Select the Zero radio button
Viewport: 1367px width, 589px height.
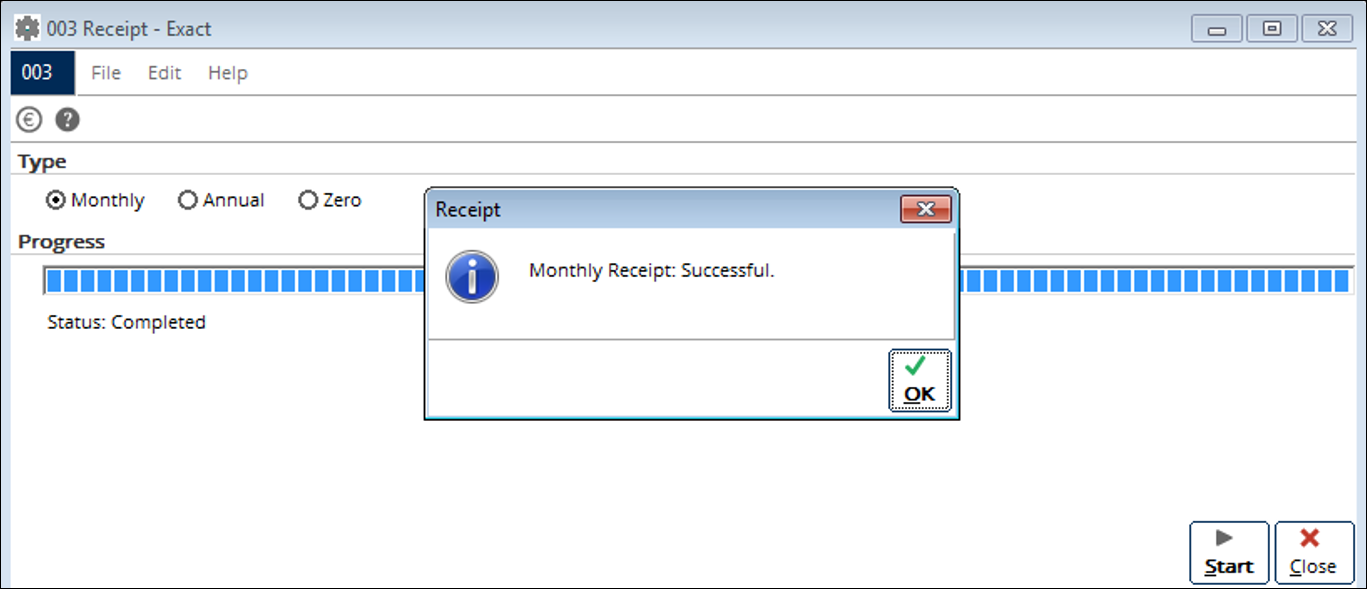pos(308,200)
